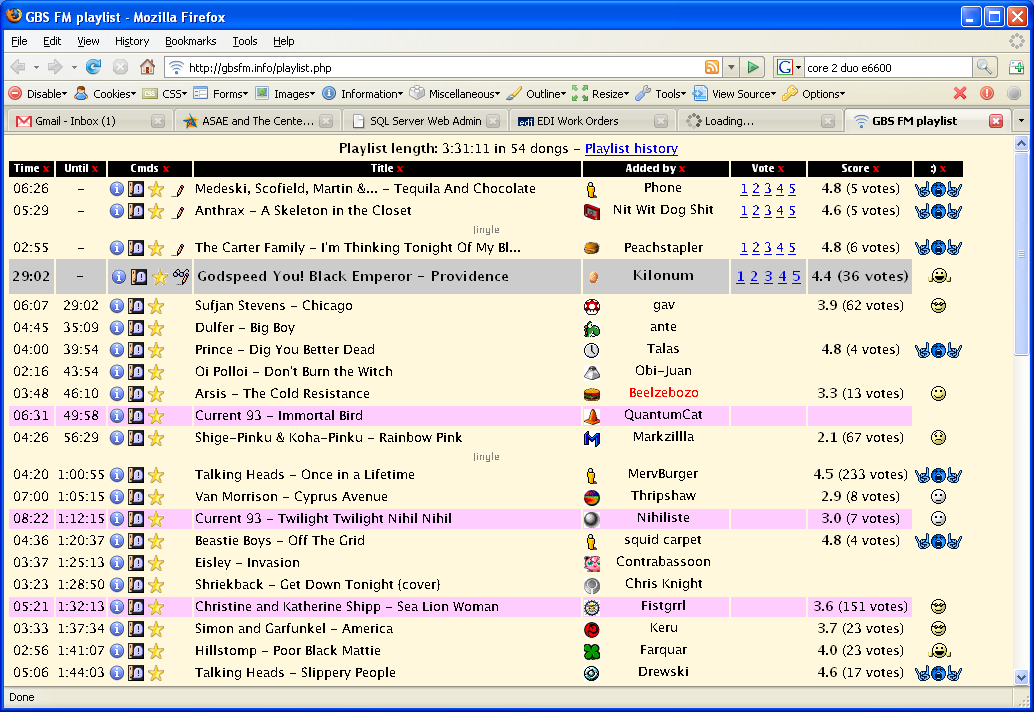Click the info icon for Current 93 – Immortal Bird

point(117,416)
